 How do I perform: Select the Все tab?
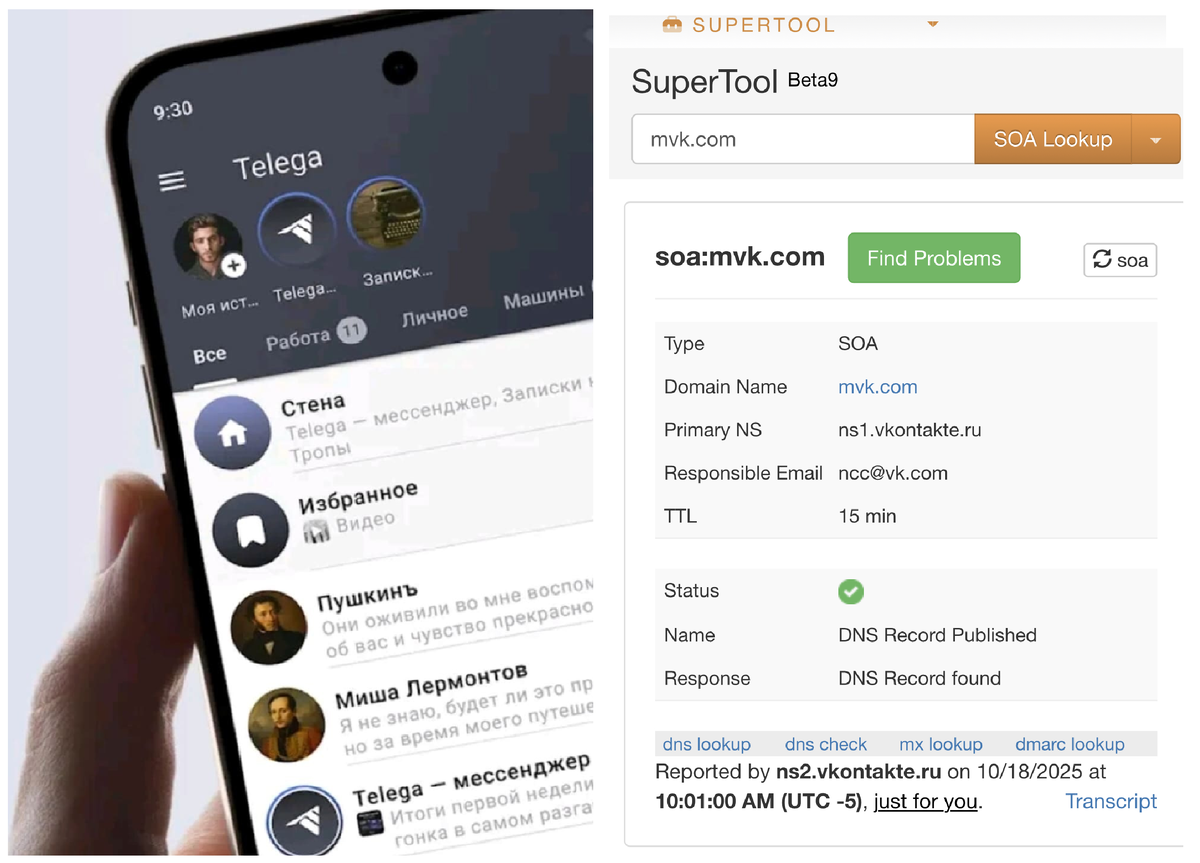tap(210, 355)
